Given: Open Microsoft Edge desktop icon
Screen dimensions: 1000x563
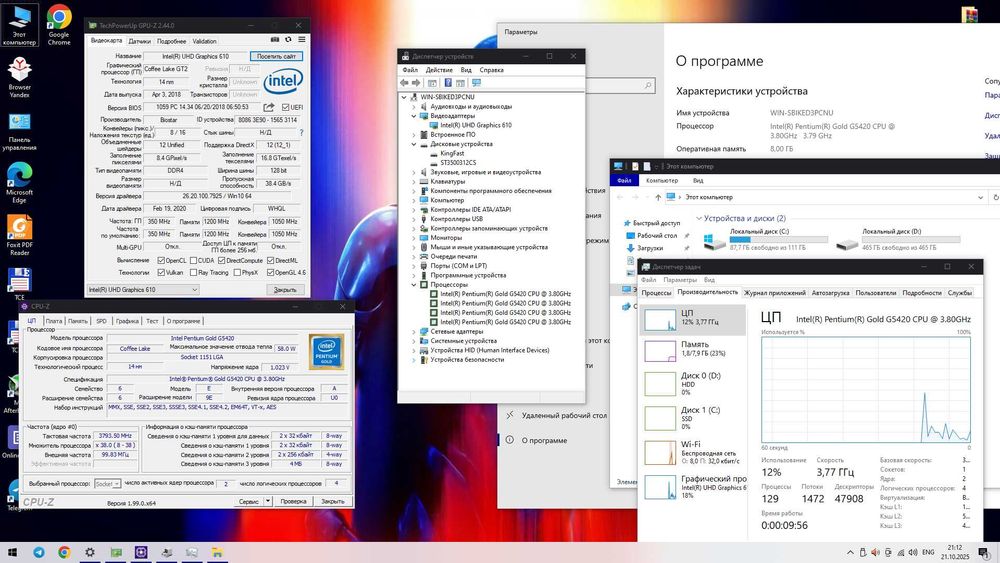Looking at the screenshot, I should 19,182.
